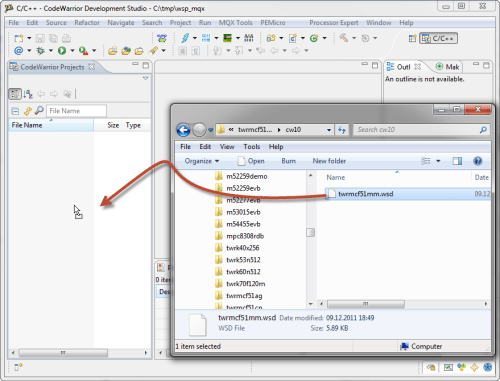500x381 pixels.
Task: Click the Open button in Explorer toolbar
Action: [251, 161]
